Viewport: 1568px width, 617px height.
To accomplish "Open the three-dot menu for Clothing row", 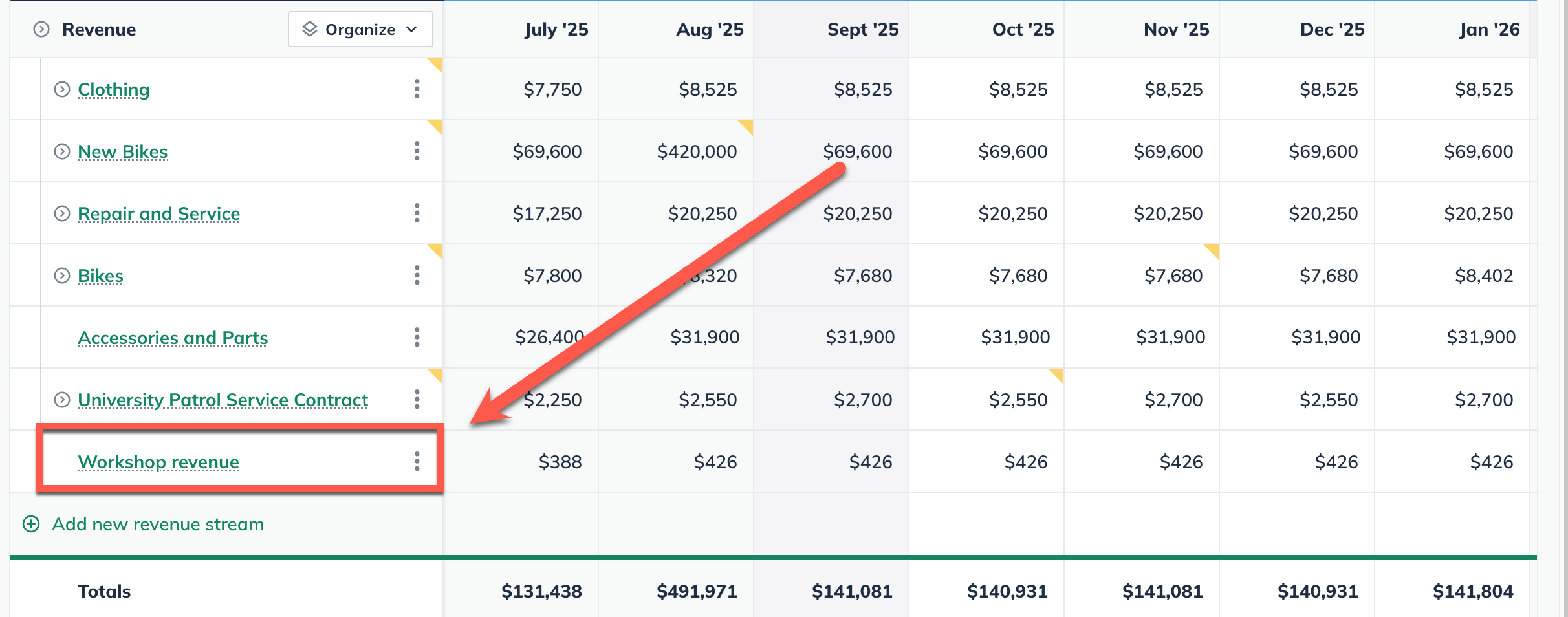I will pos(417,89).
